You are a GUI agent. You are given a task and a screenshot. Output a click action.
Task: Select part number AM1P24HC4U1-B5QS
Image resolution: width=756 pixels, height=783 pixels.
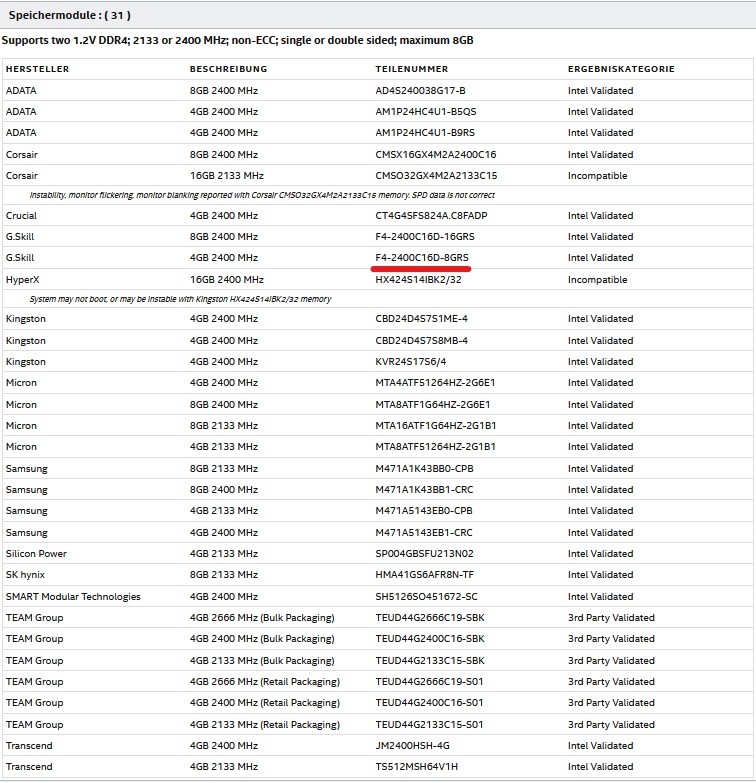(x=425, y=111)
